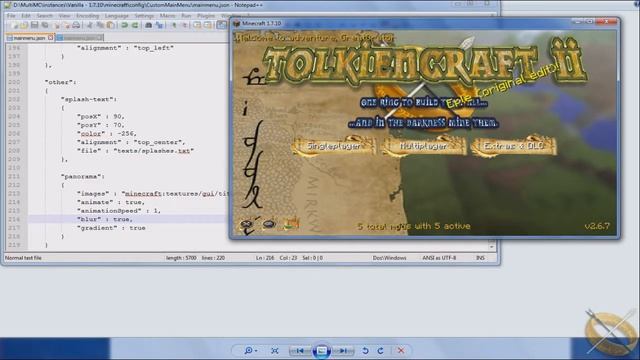Click the New file icon in Notepad++ toolbar

14,25
